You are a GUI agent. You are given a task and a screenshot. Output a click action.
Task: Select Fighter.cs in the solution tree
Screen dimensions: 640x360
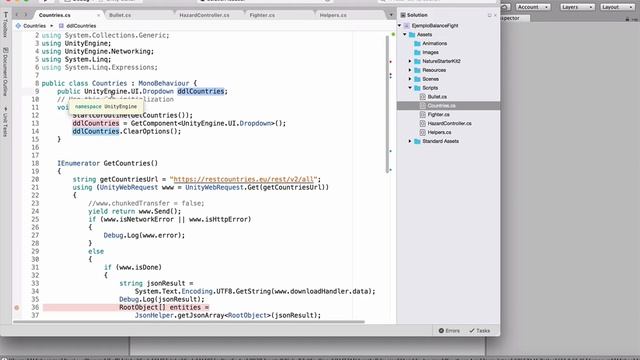pyautogui.click(x=439, y=115)
